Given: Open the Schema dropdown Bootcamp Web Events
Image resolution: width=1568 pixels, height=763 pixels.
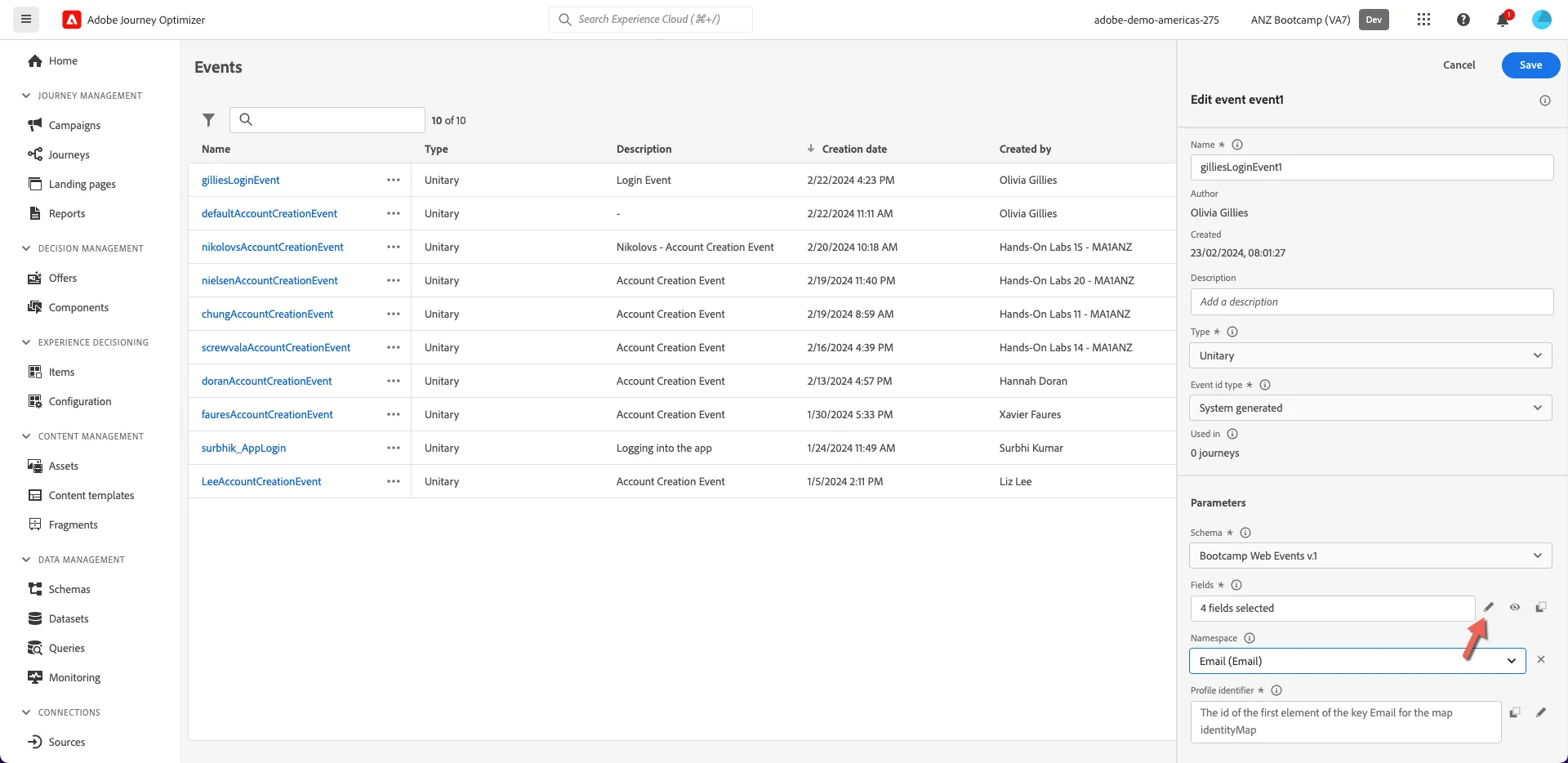Looking at the screenshot, I should (1370, 556).
